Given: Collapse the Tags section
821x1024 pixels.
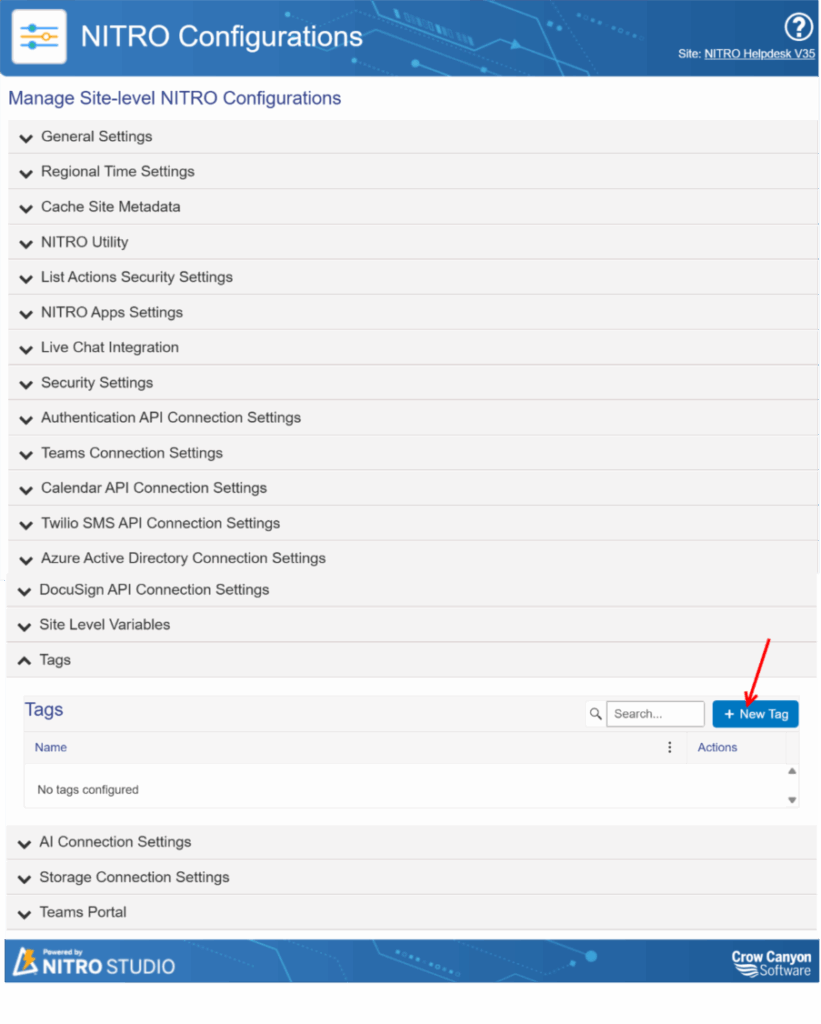Looking at the screenshot, I should pos(55,660).
